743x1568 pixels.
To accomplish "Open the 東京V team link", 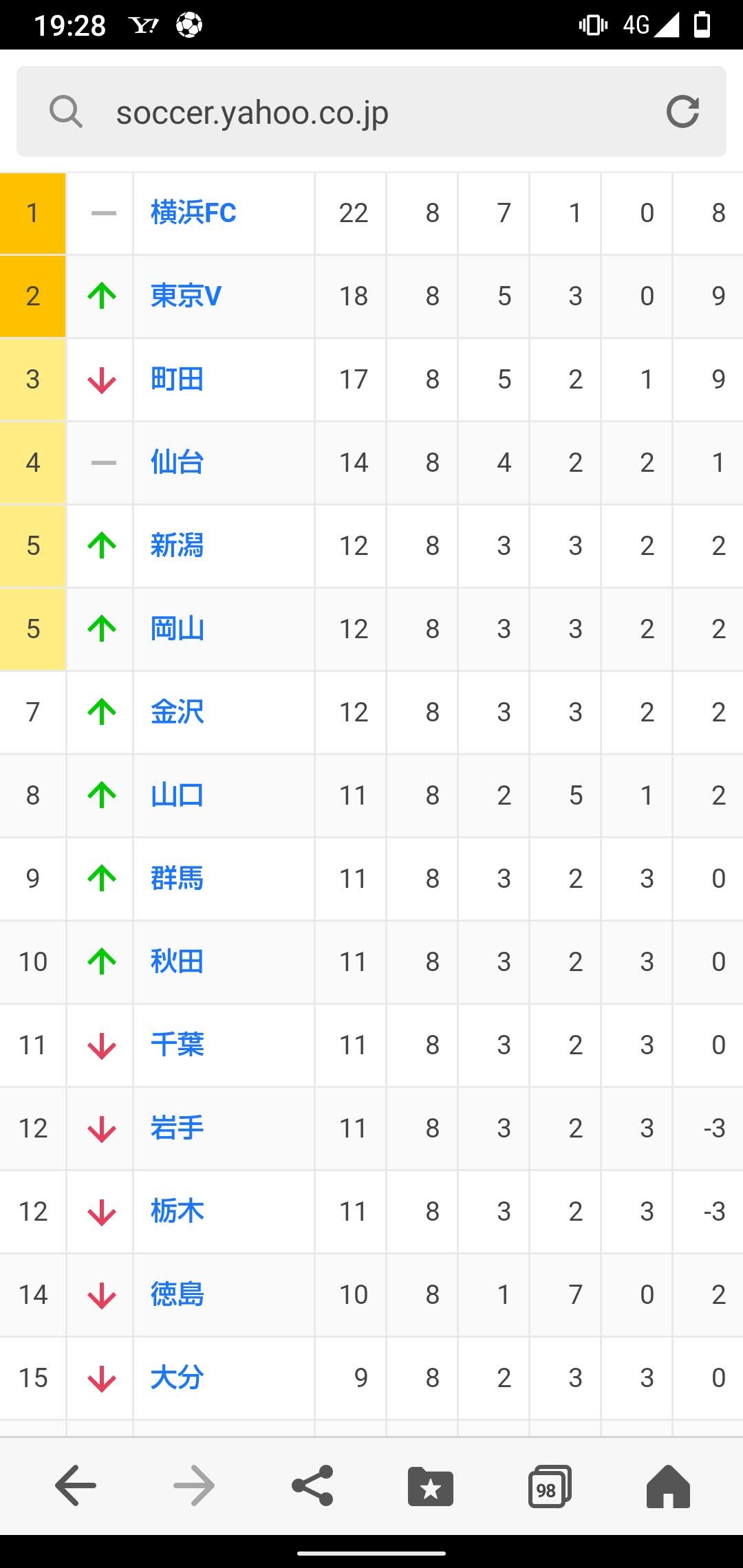I will pyautogui.click(x=186, y=296).
